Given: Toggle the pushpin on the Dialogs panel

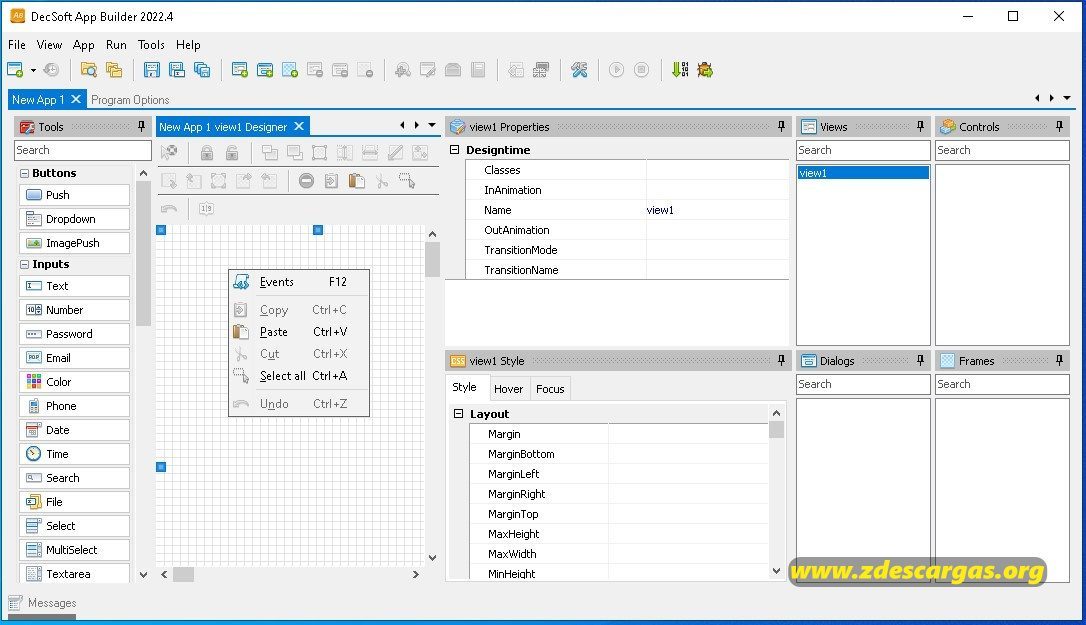Looking at the screenshot, I should 920,360.
